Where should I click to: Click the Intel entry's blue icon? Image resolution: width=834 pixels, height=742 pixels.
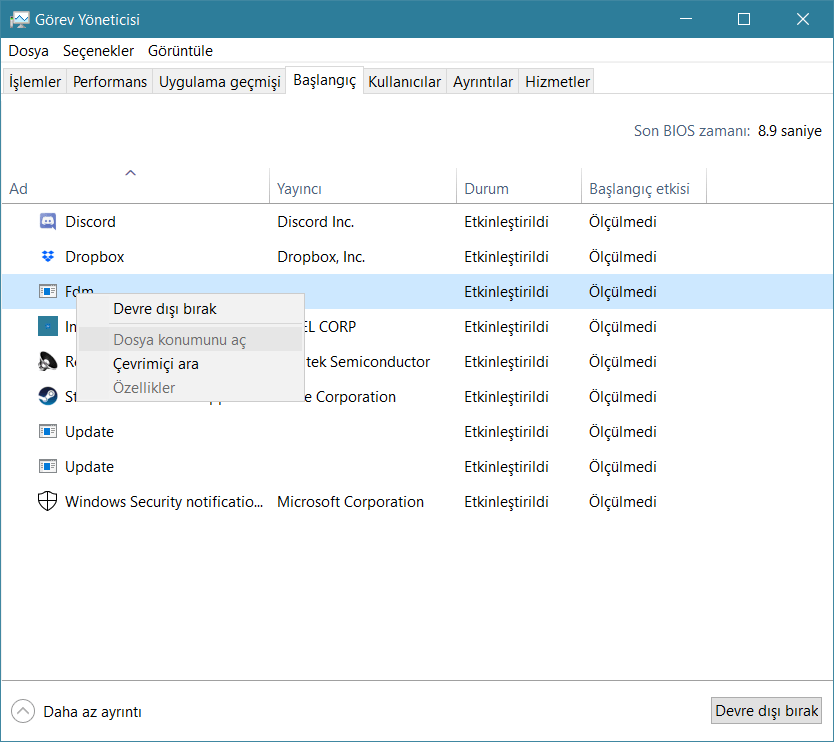tap(48, 327)
